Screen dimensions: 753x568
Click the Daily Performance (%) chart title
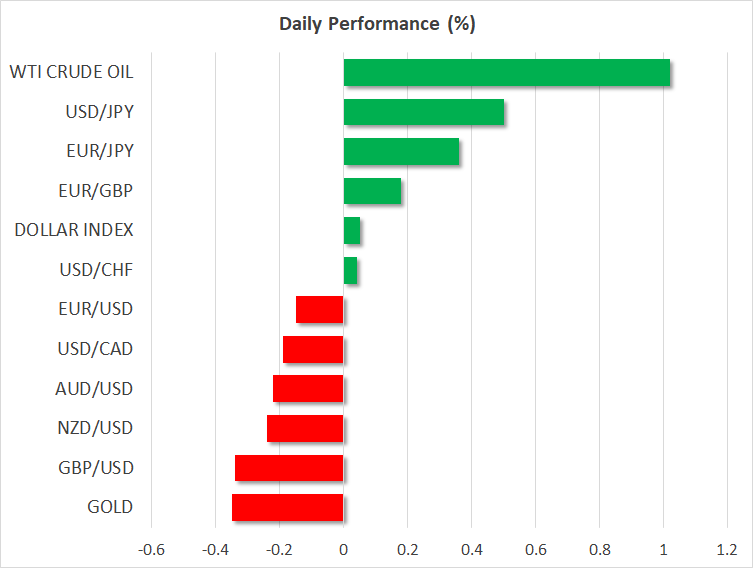[x=376, y=24]
